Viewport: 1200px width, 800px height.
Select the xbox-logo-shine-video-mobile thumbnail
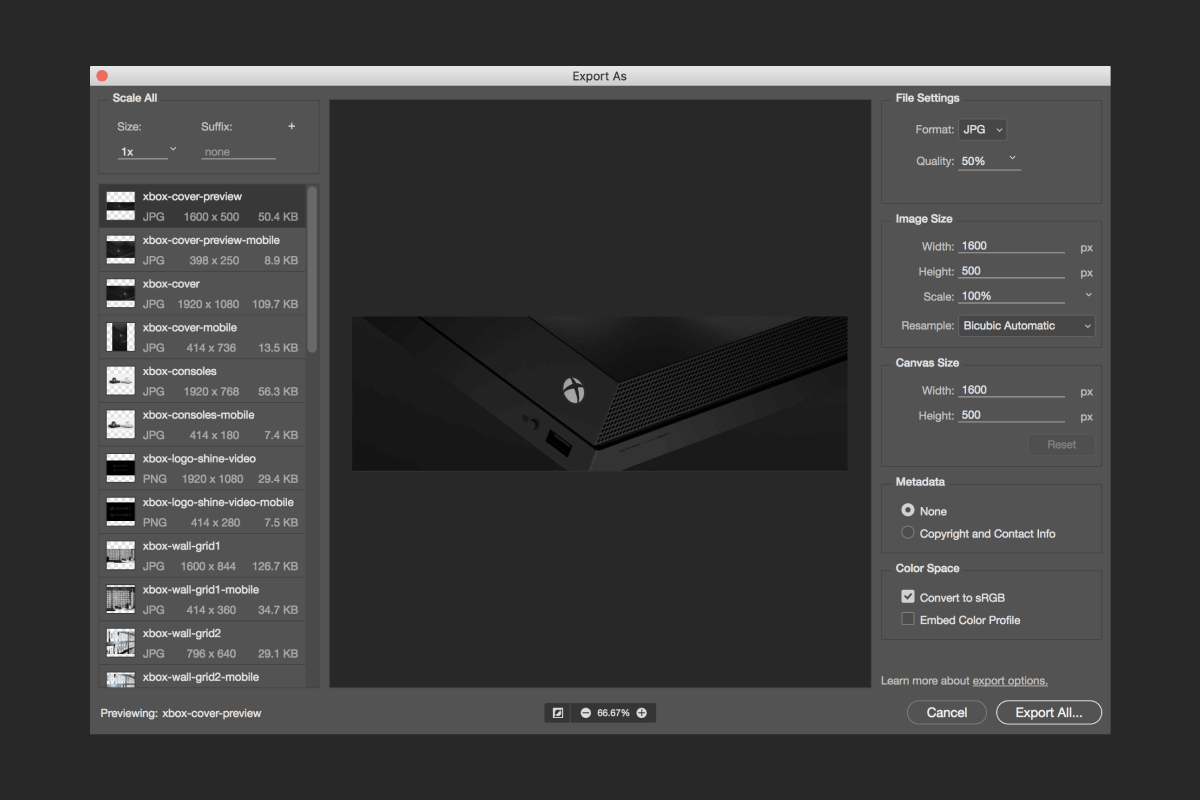[121, 512]
